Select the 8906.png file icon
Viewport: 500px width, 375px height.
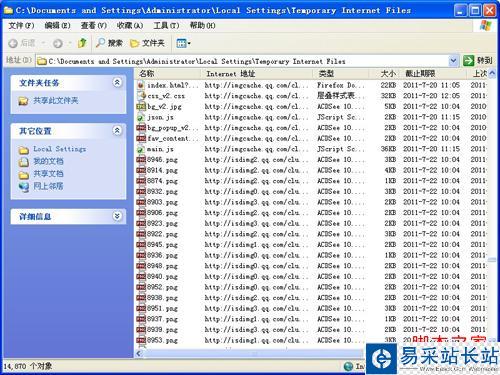tap(141, 213)
